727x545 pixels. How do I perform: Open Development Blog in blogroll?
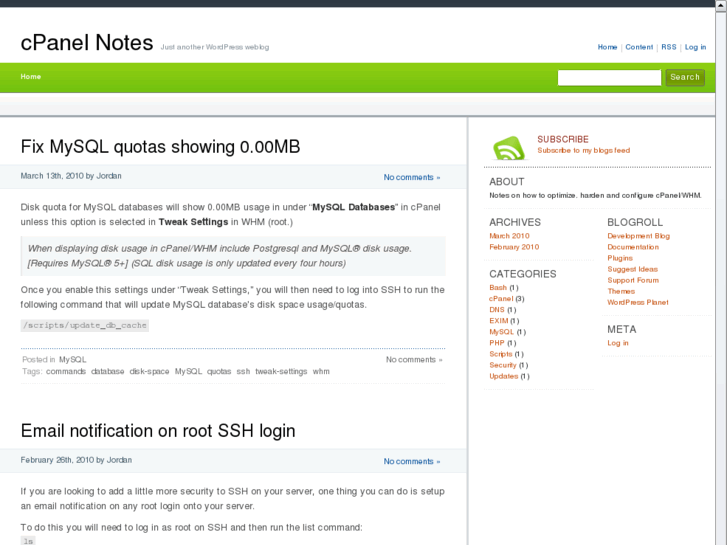(x=638, y=236)
